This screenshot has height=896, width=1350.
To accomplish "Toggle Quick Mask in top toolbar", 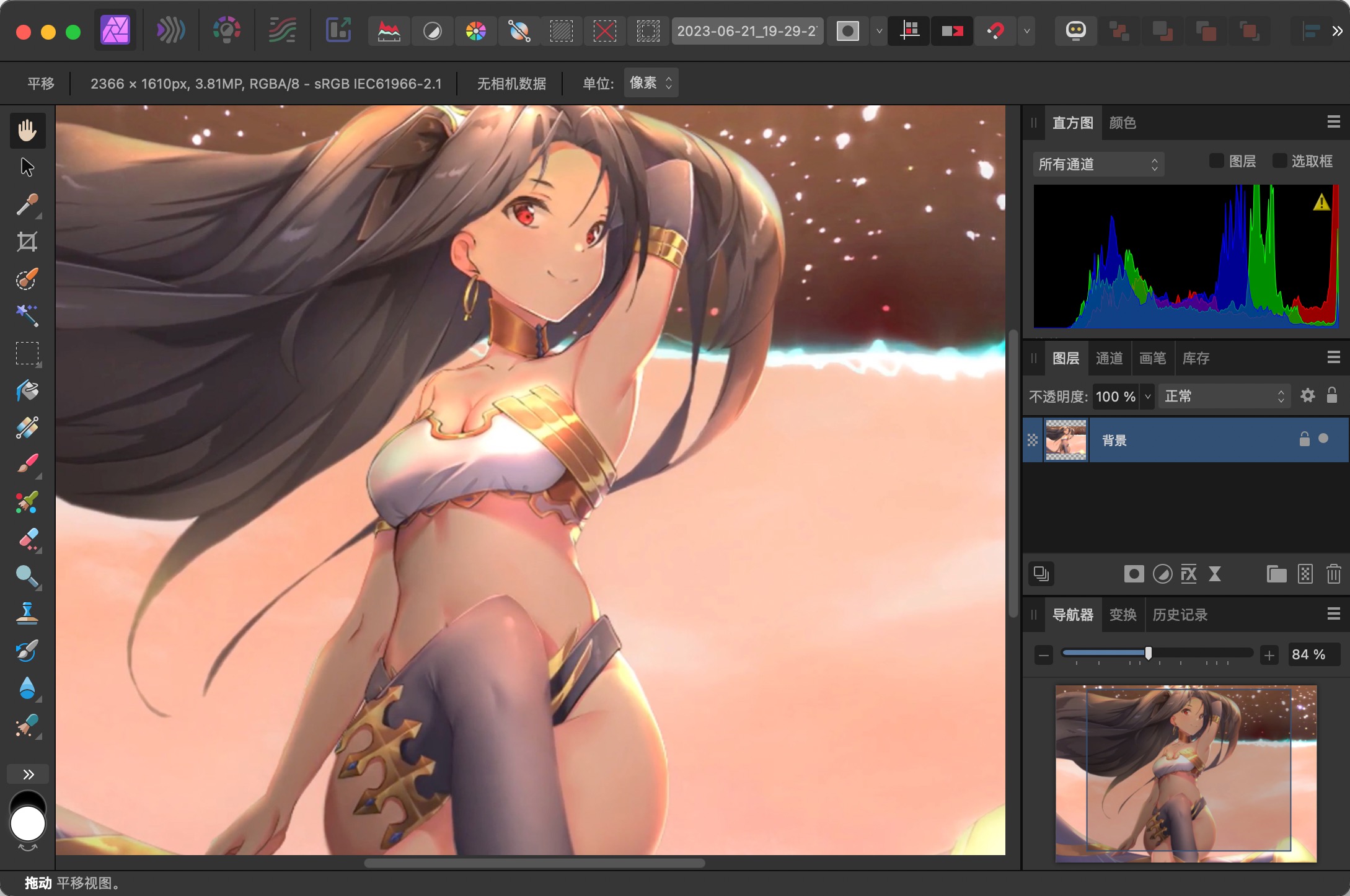I will pyautogui.click(x=848, y=31).
